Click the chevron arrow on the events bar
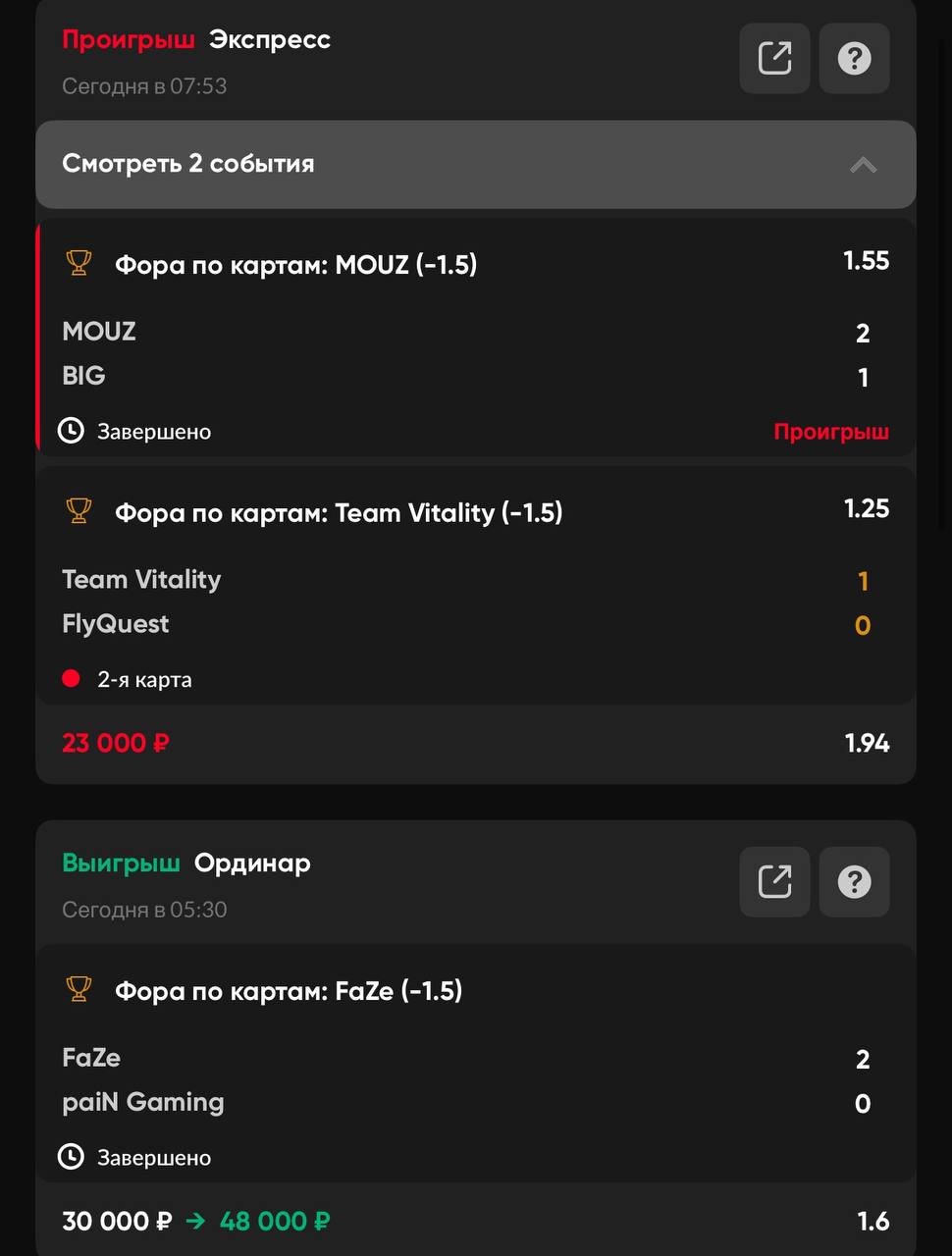Image resolution: width=952 pixels, height=1256 pixels. pos(863,165)
